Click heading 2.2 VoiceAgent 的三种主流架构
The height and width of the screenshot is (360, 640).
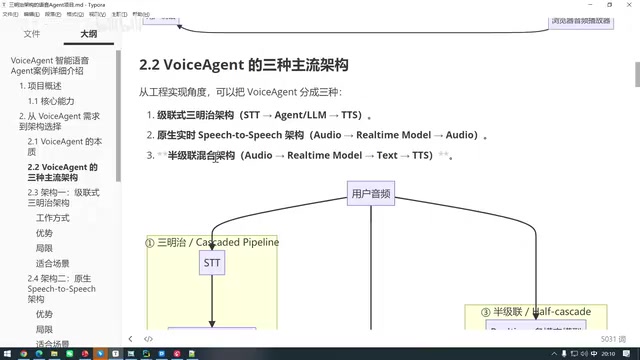(x=244, y=65)
